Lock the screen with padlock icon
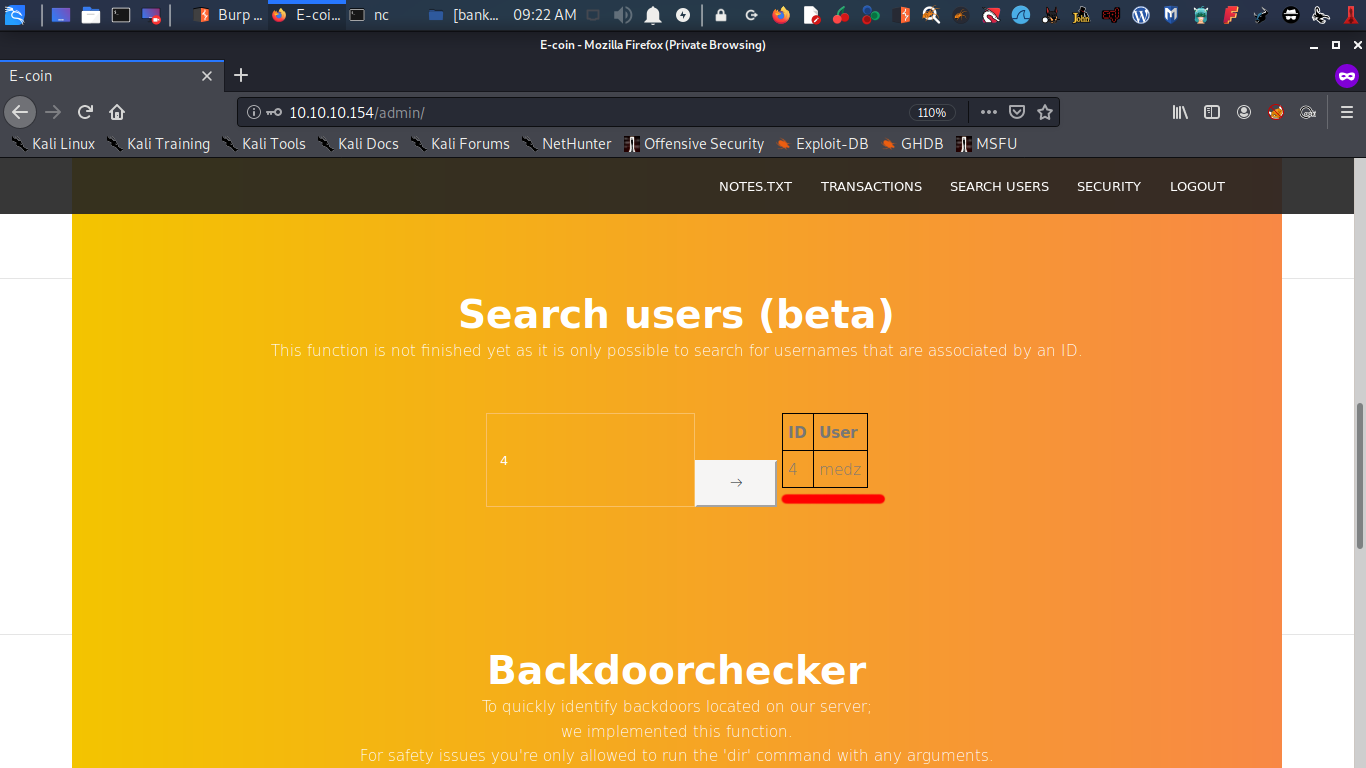The width and height of the screenshot is (1366, 768). point(721,15)
